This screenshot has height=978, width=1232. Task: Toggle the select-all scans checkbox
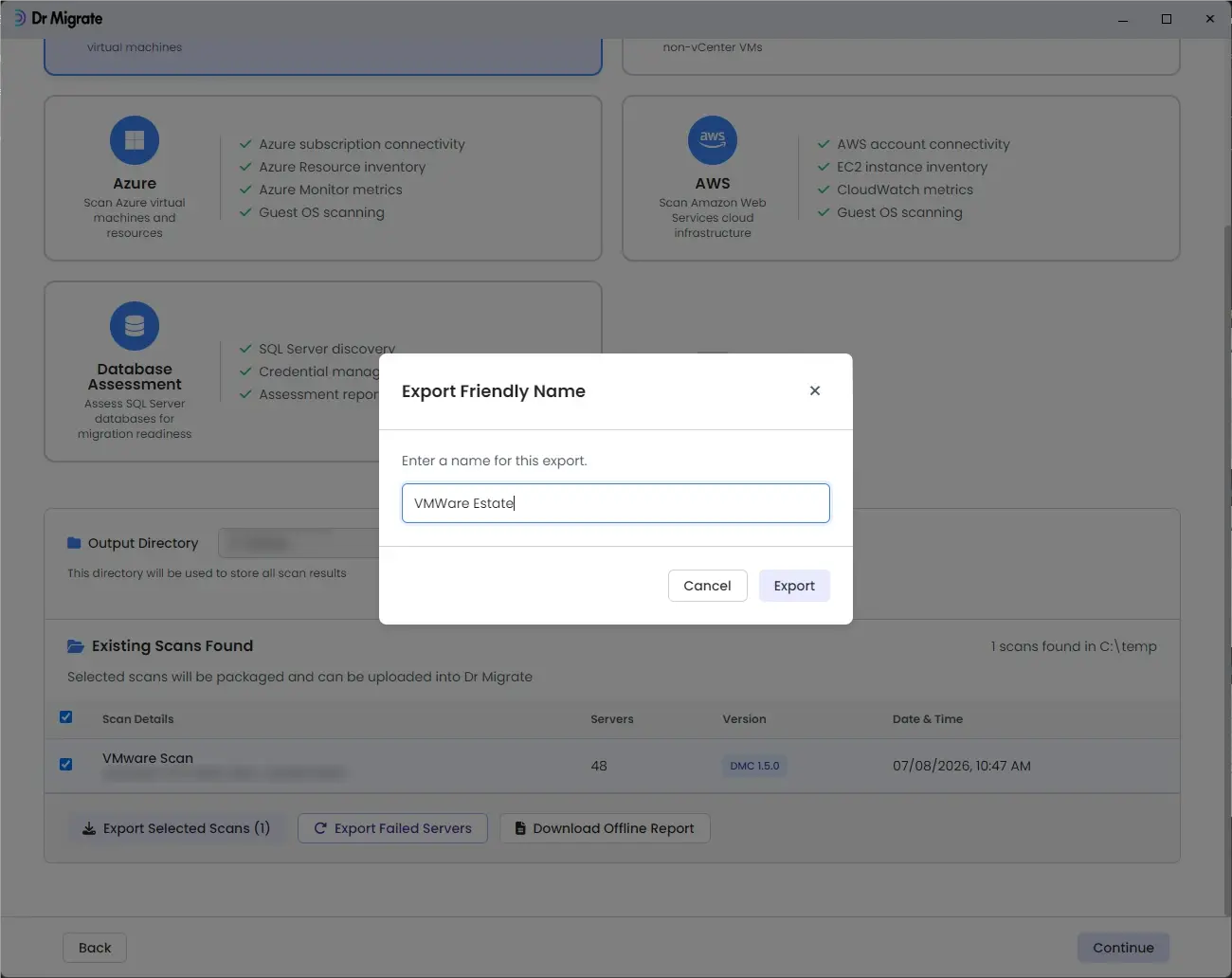[66, 717]
